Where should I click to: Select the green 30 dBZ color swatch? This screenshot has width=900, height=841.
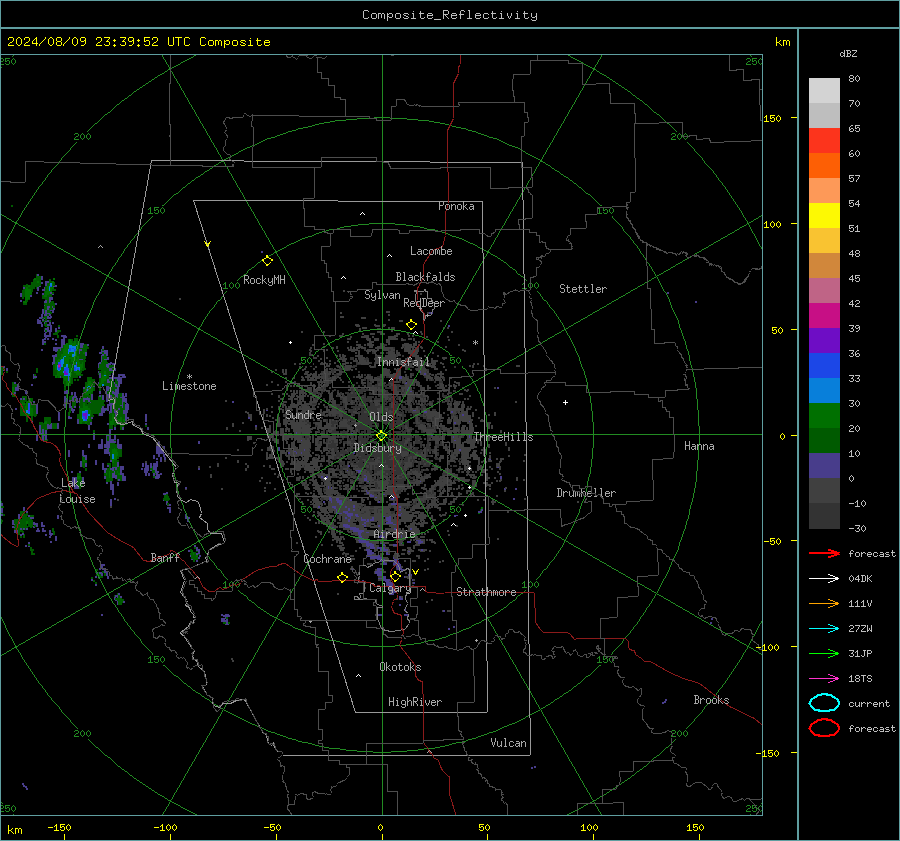click(x=824, y=416)
